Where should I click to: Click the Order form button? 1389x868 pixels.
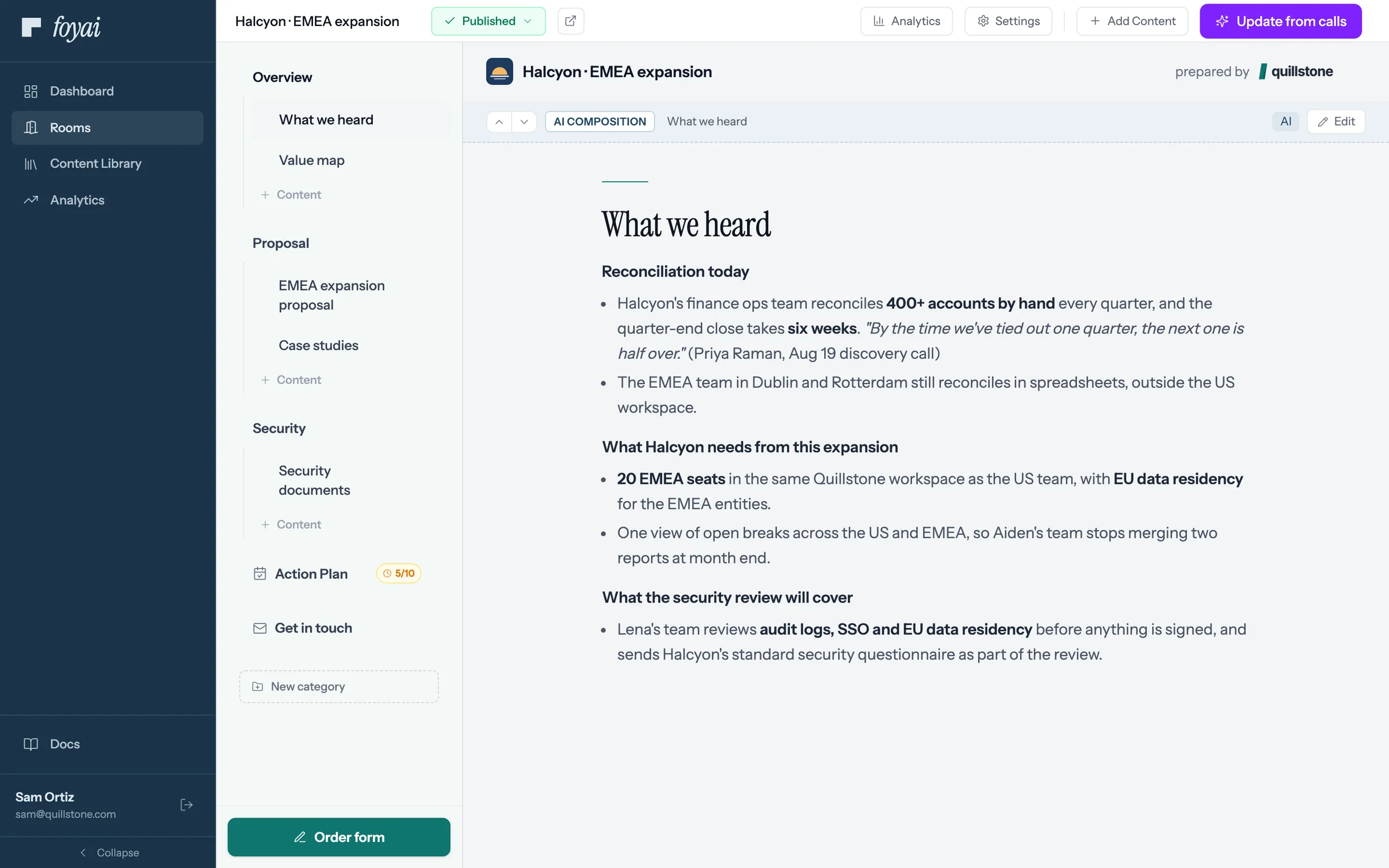pyautogui.click(x=339, y=837)
